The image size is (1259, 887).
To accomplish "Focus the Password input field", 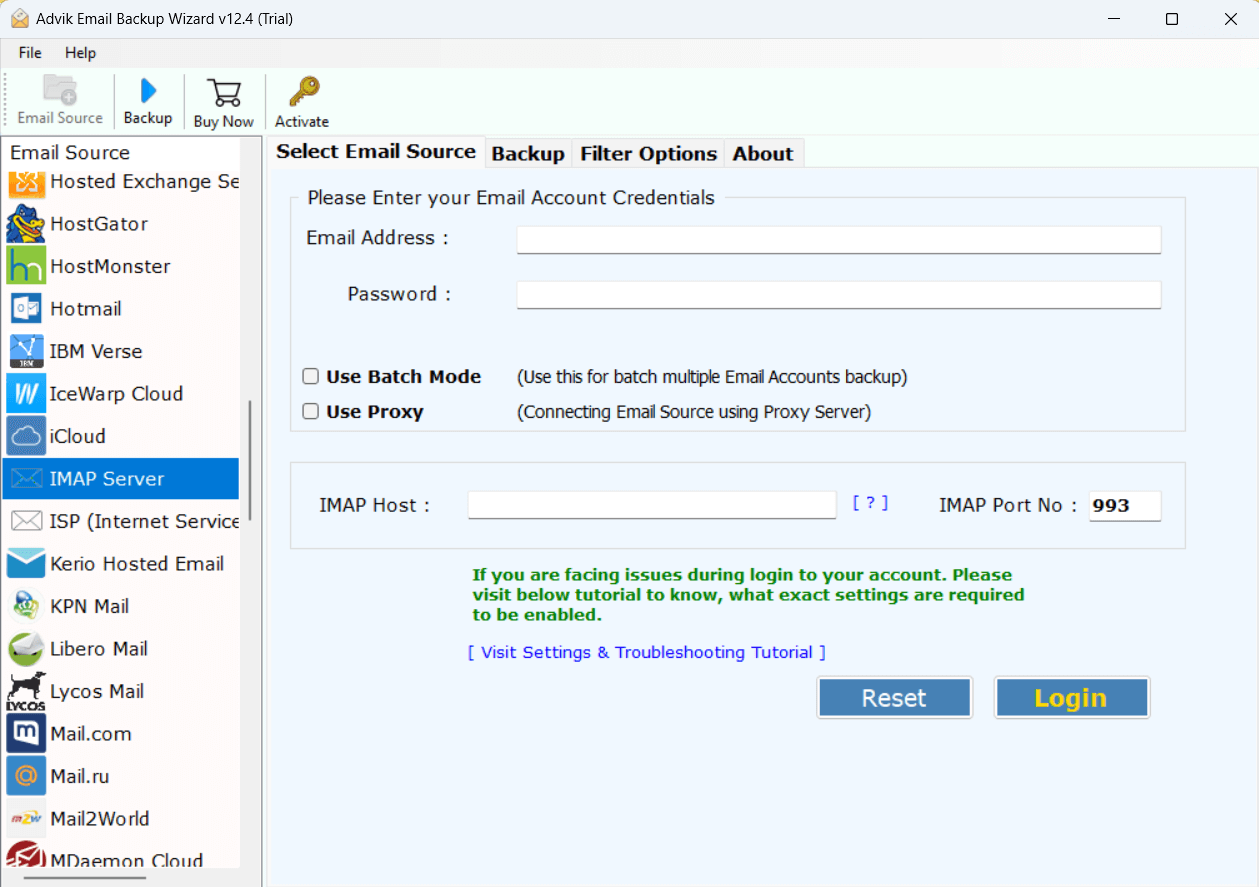I will point(838,295).
